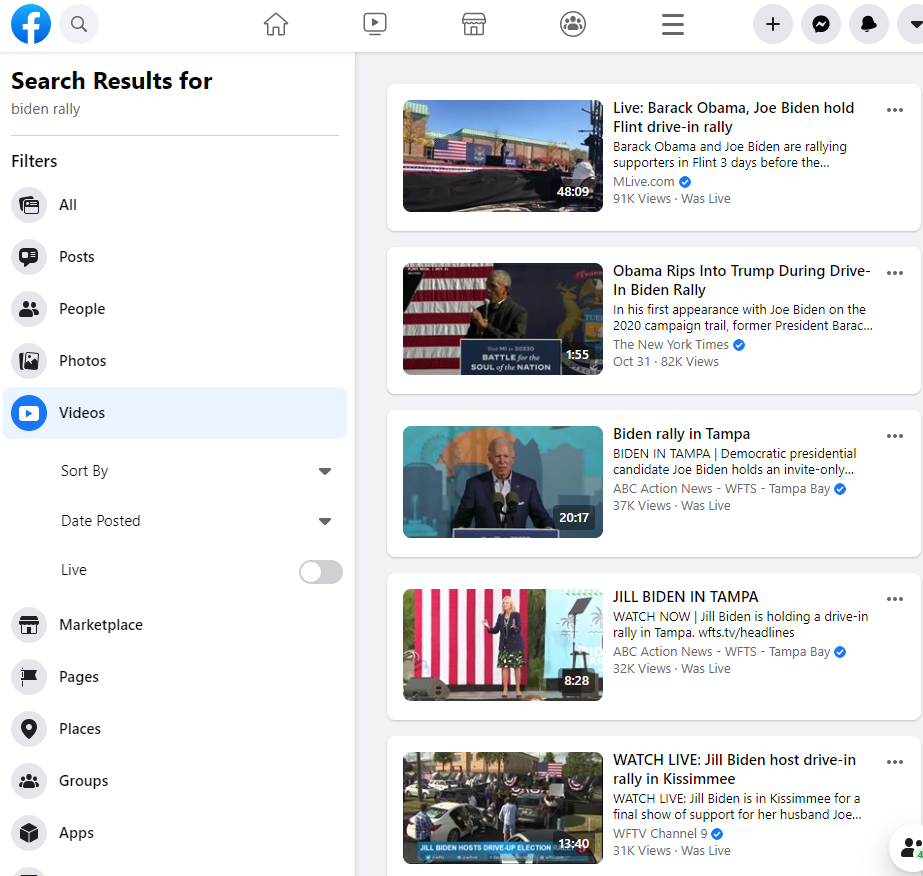
Task: Open the Messenger icon
Action: (821, 25)
